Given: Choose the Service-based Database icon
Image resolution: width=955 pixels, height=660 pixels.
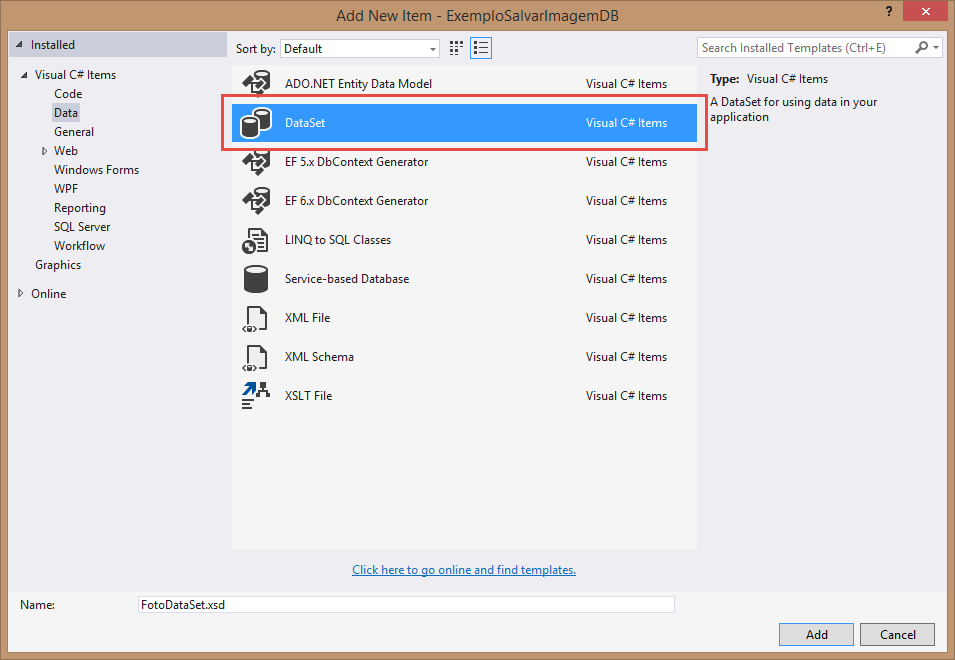Looking at the screenshot, I should pyautogui.click(x=256, y=279).
